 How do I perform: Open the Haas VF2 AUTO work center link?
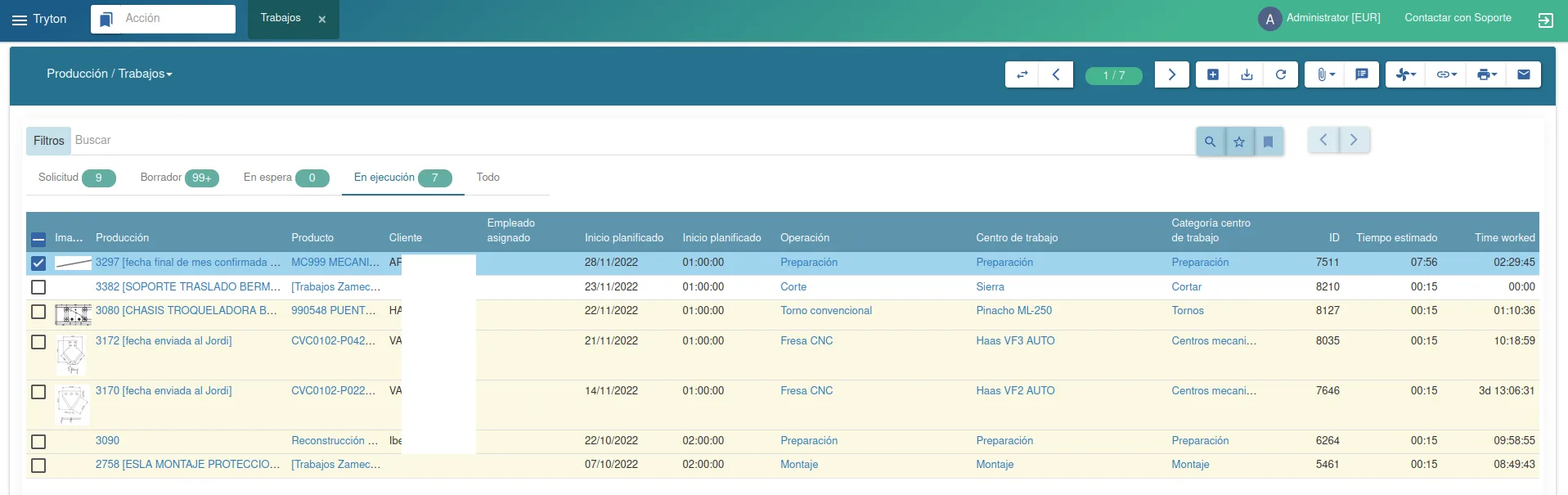tap(1015, 391)
